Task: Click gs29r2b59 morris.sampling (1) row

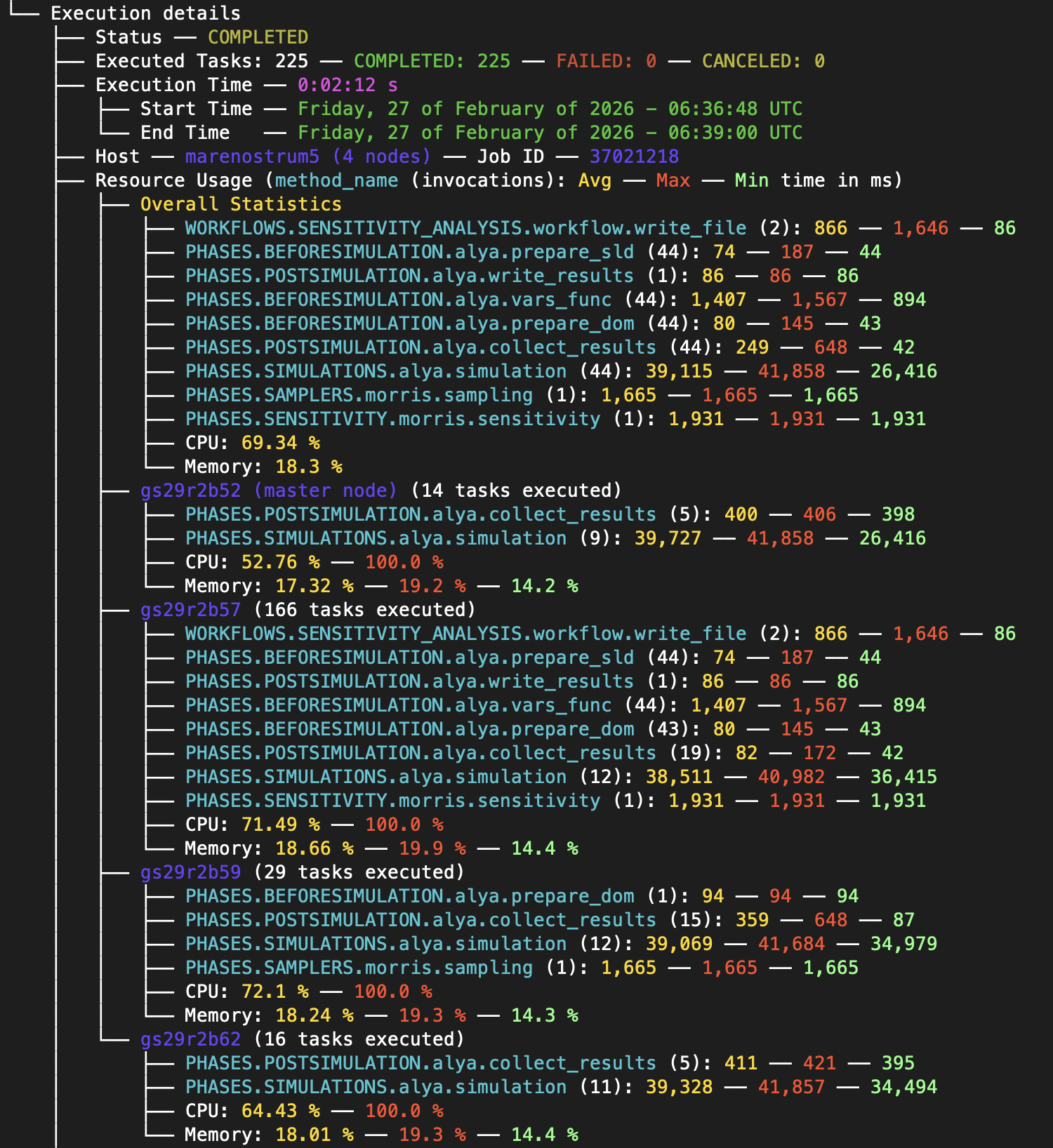Action: pos(522,968)
